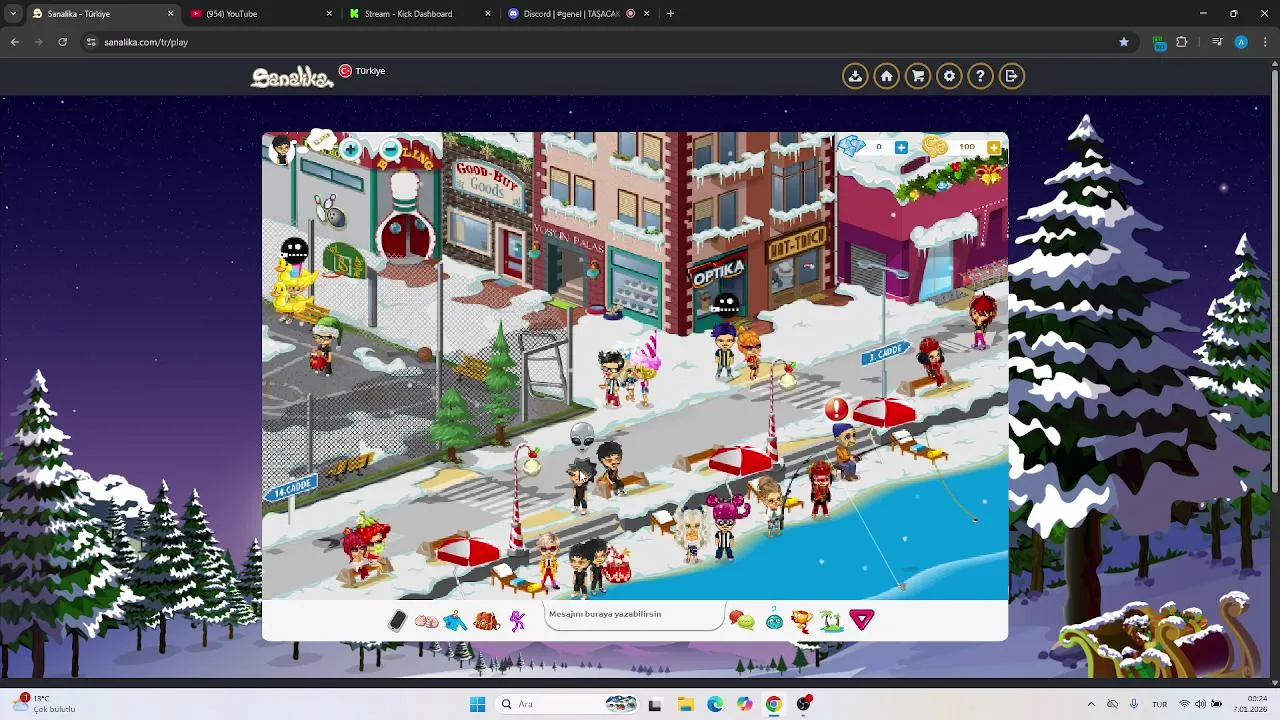
Task: Open the Windows Start menu
Action: pos(477,704)
